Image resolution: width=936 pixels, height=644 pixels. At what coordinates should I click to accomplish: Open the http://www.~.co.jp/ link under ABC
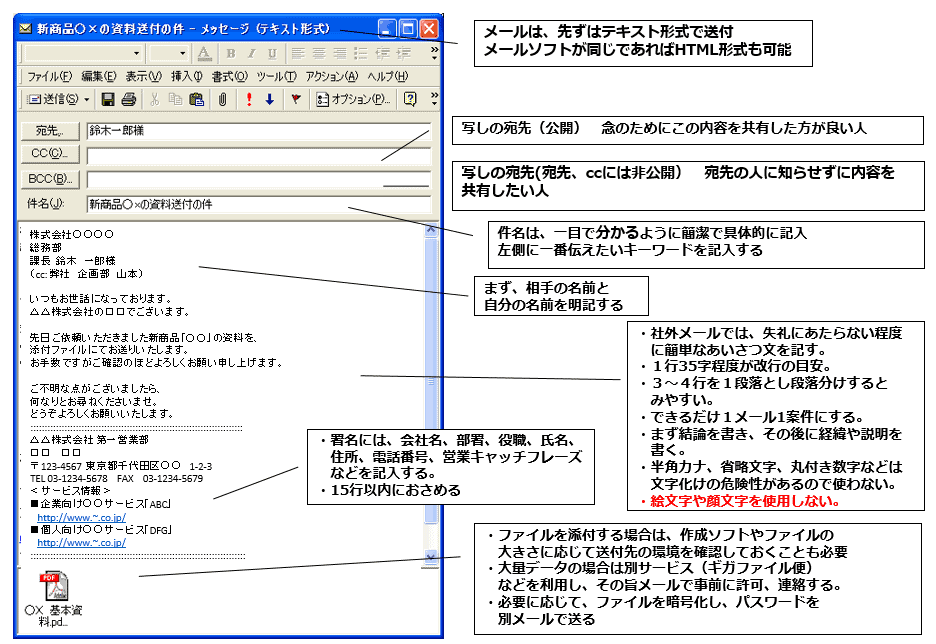(x=80, y=517)
